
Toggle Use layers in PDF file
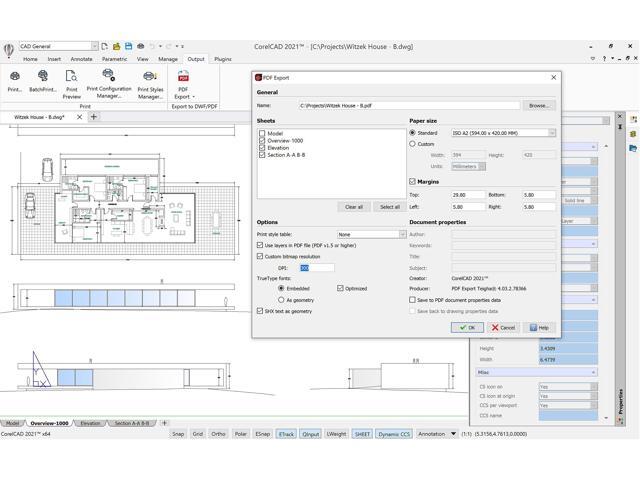[x=260, y=245]
